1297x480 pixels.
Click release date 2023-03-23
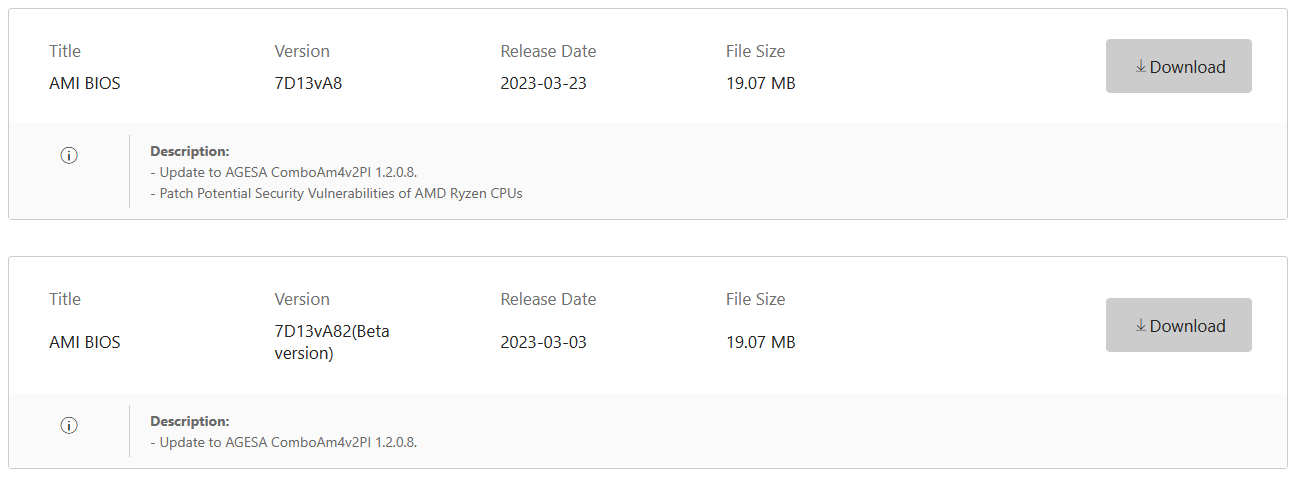point(543,83)
